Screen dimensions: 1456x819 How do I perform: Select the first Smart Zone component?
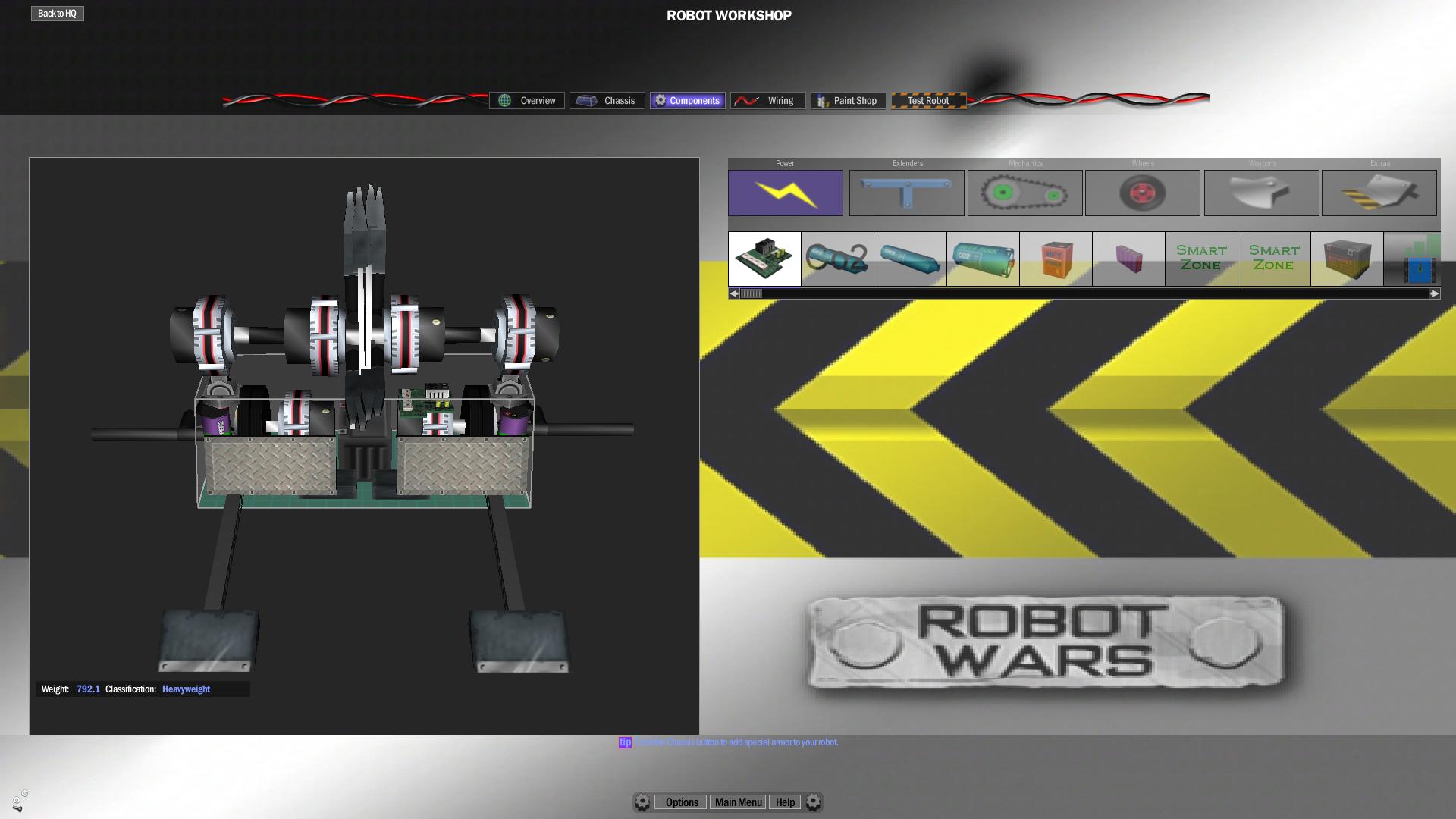pyautogui.click(x=1201, y=259)
